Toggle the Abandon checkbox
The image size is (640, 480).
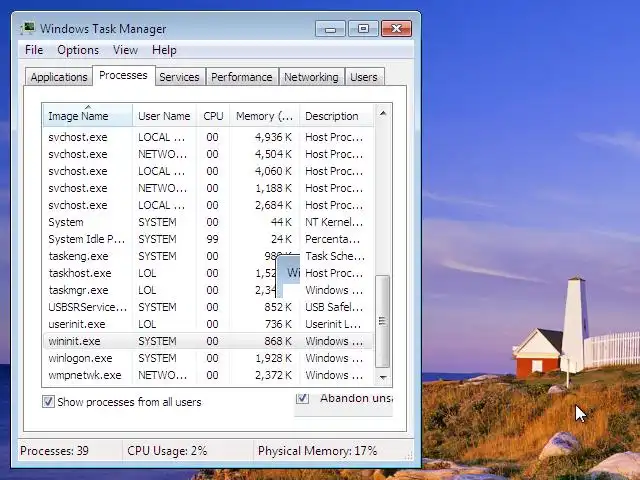tap(302, 398)
